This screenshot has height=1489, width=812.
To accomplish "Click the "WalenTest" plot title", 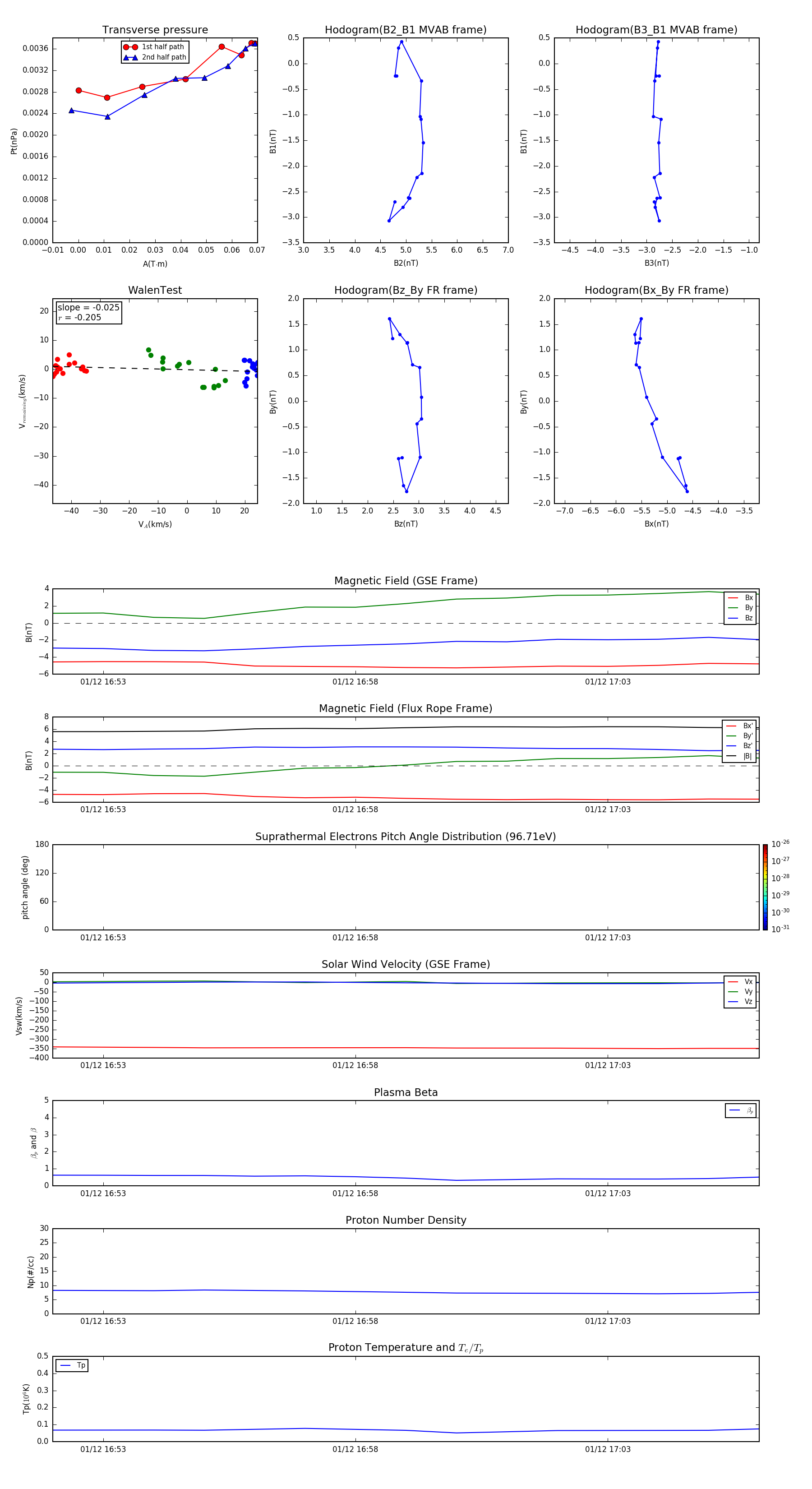I will pyautogui.click(x=155, y=290).
